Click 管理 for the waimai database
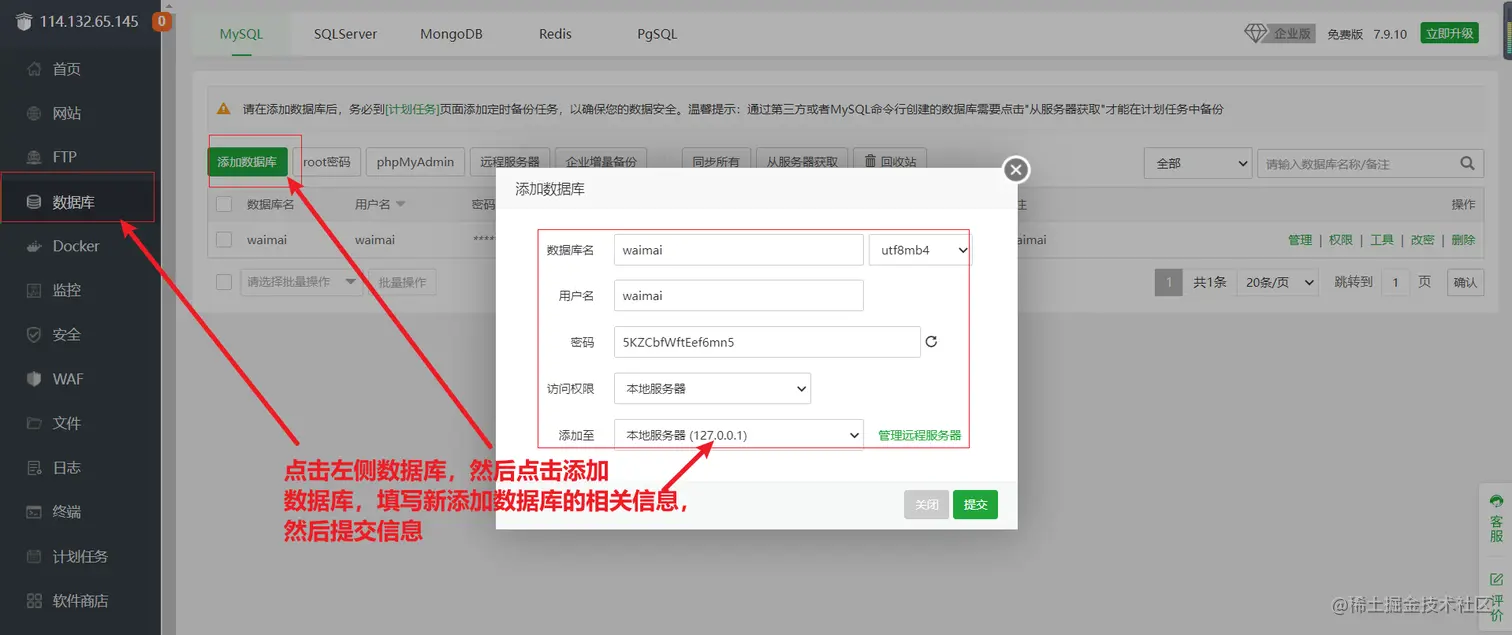The height and width of the screenshot is (635, 1512). tap(1300, 240)
